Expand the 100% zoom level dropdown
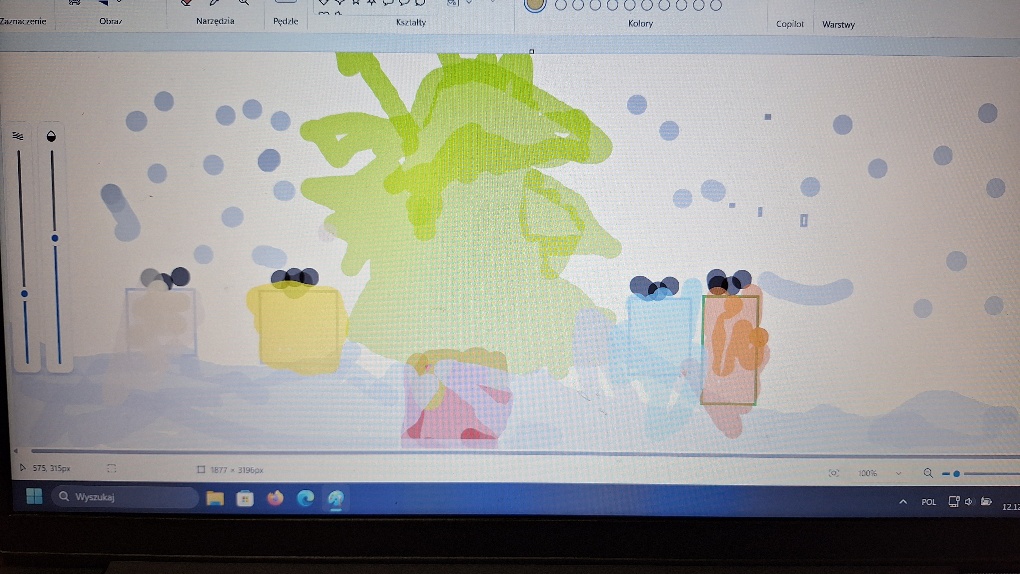 tap(898, 473)
